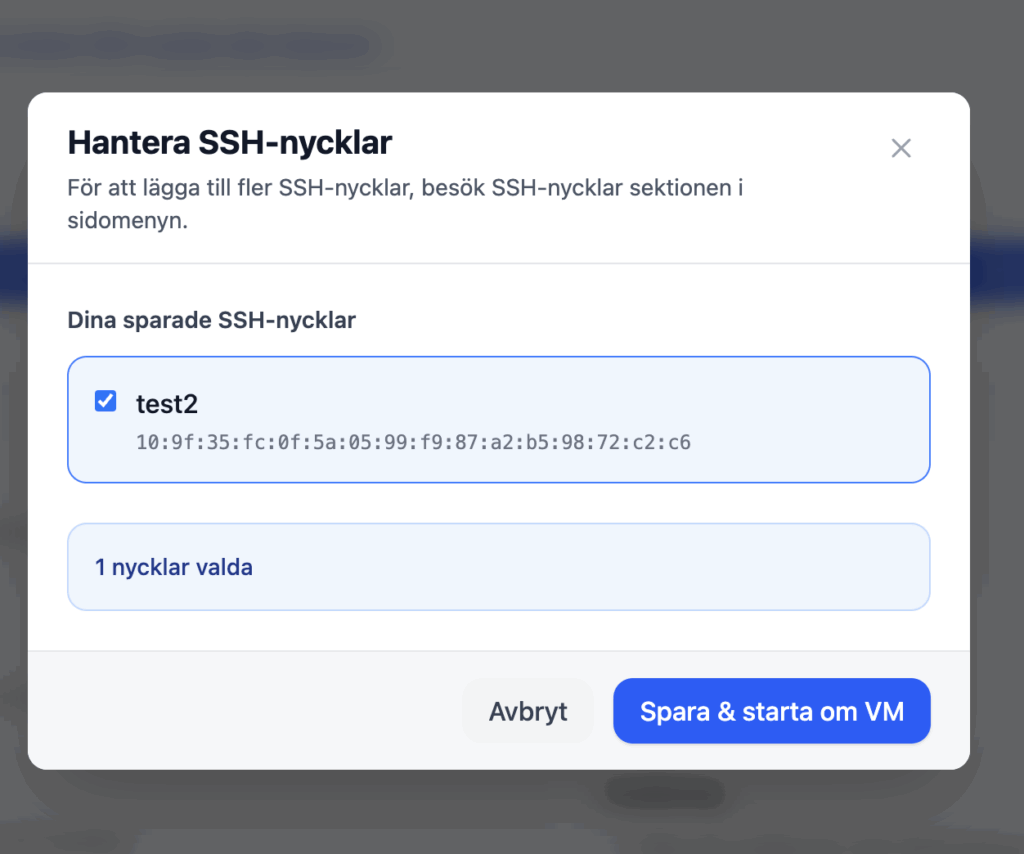Screen dimensions: 1024x854
Task: Close the Hantera SSH-nycklar dialog with X
Action: 901,149
